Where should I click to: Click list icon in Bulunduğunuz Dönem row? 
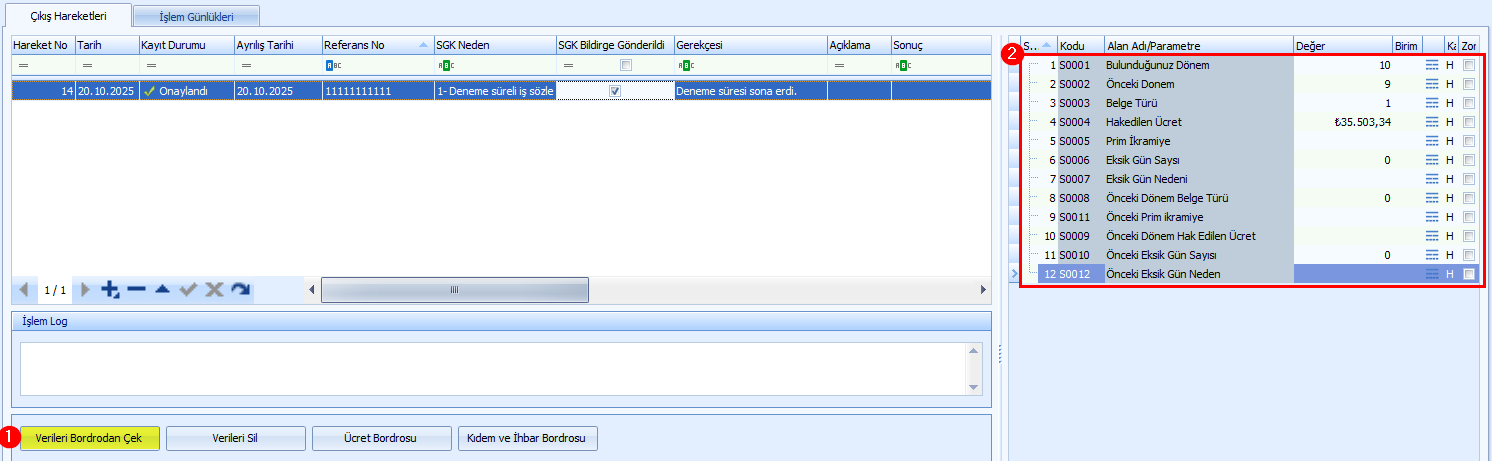pos(1432,65)
